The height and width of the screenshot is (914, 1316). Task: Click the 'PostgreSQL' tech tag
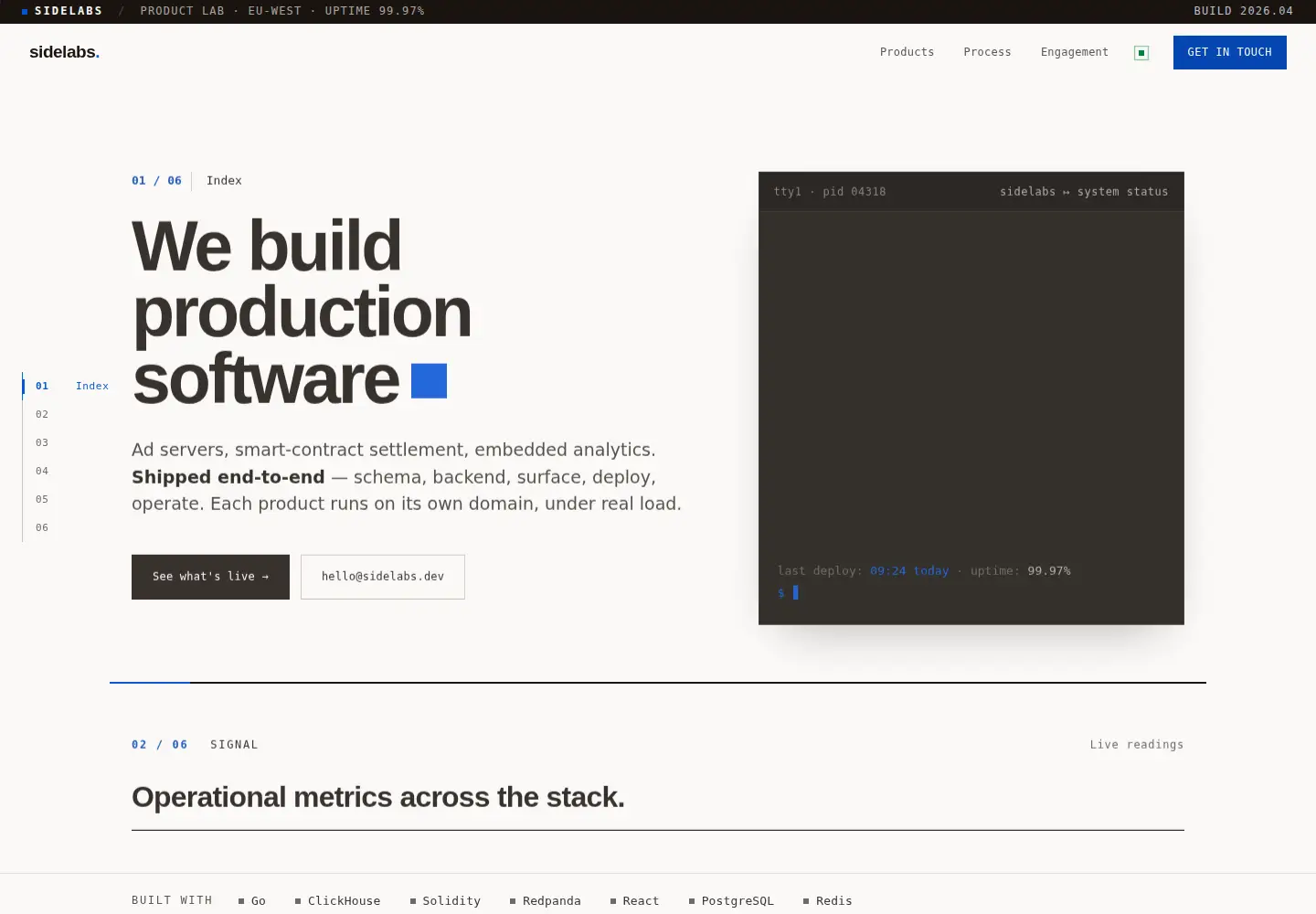coord(731,901)
